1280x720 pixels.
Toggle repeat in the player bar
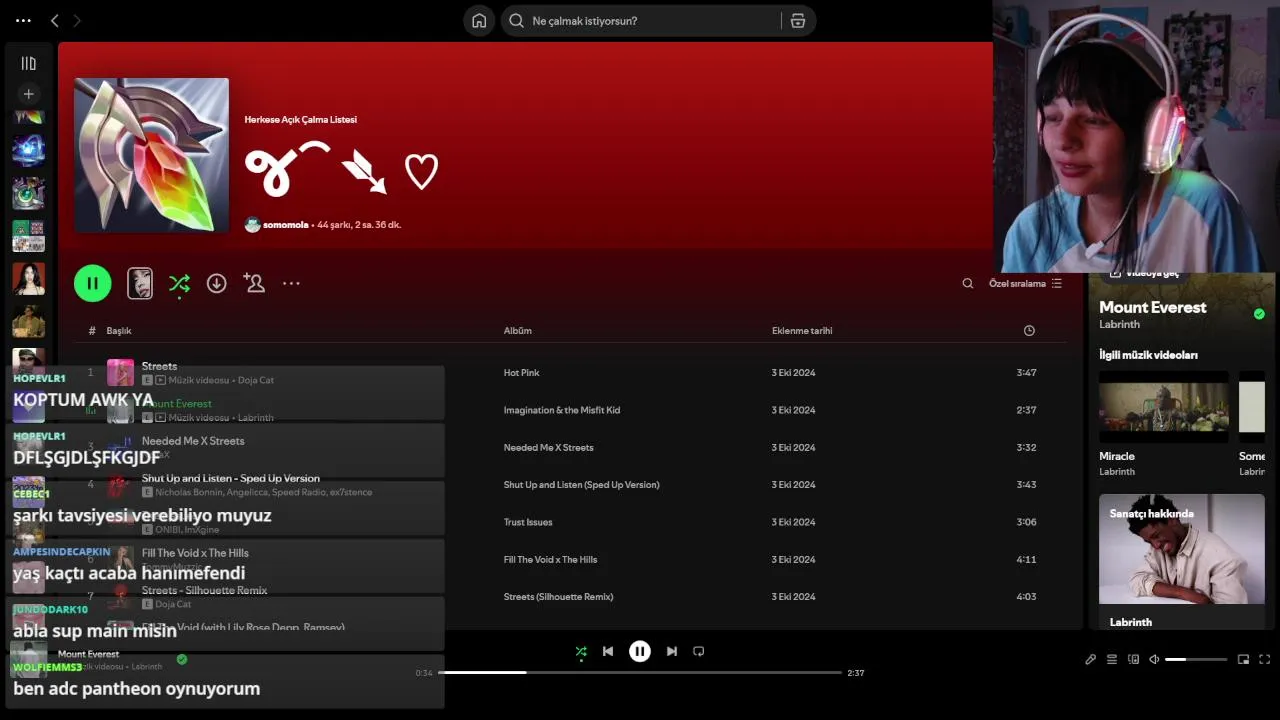699,651
